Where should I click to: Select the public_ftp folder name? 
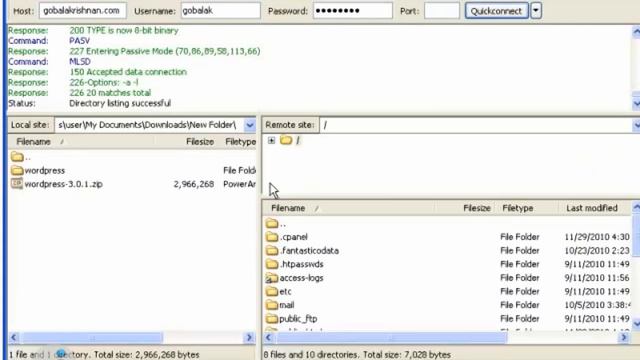(298, 319)
